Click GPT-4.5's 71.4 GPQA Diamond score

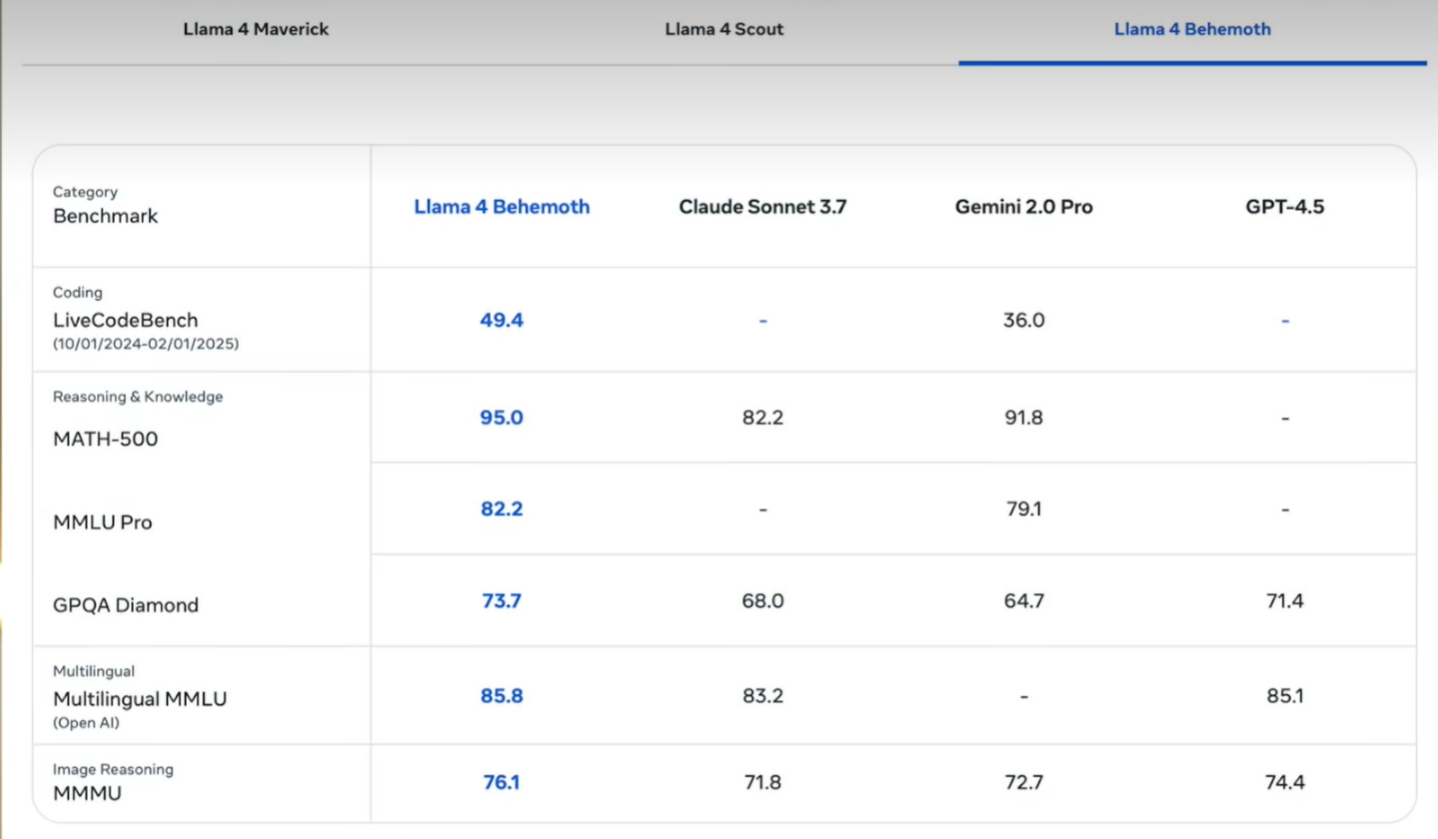coord(1285,601)
